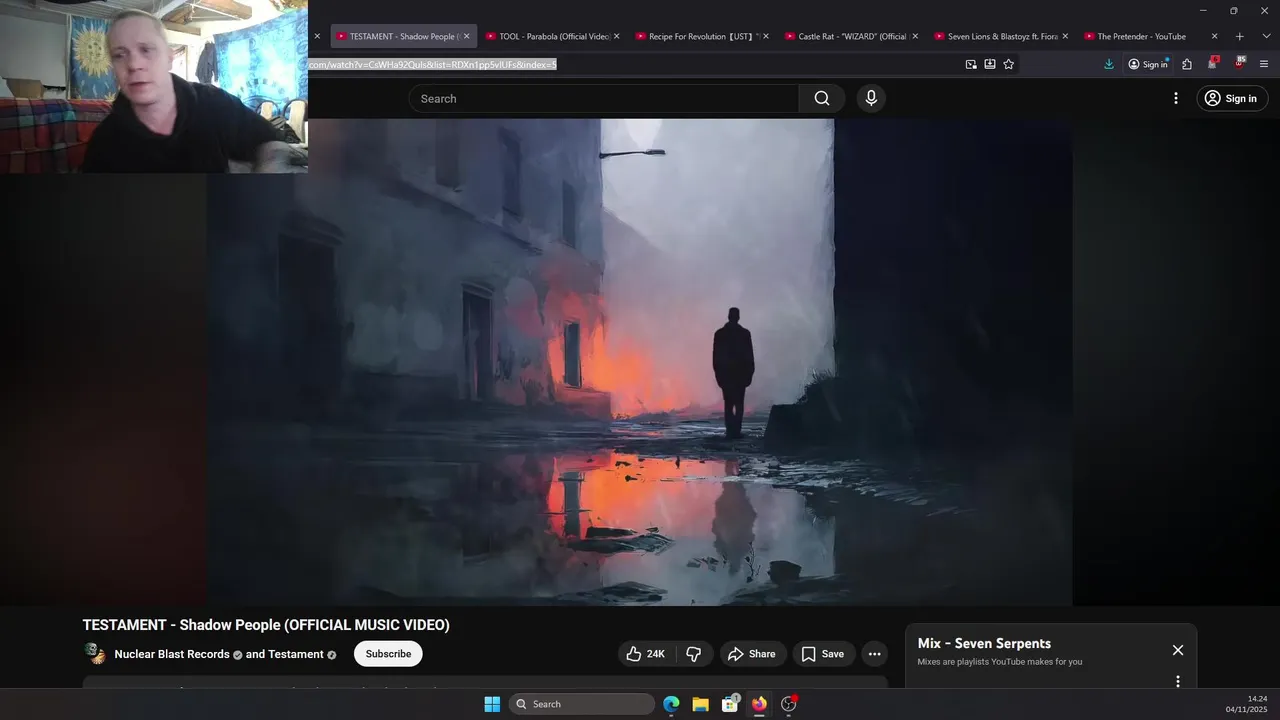Close the Castle Rat WIZARD tab
The height and width of the screenshot is (720, 1280).
pyautogui.click(x=915, y=36)
